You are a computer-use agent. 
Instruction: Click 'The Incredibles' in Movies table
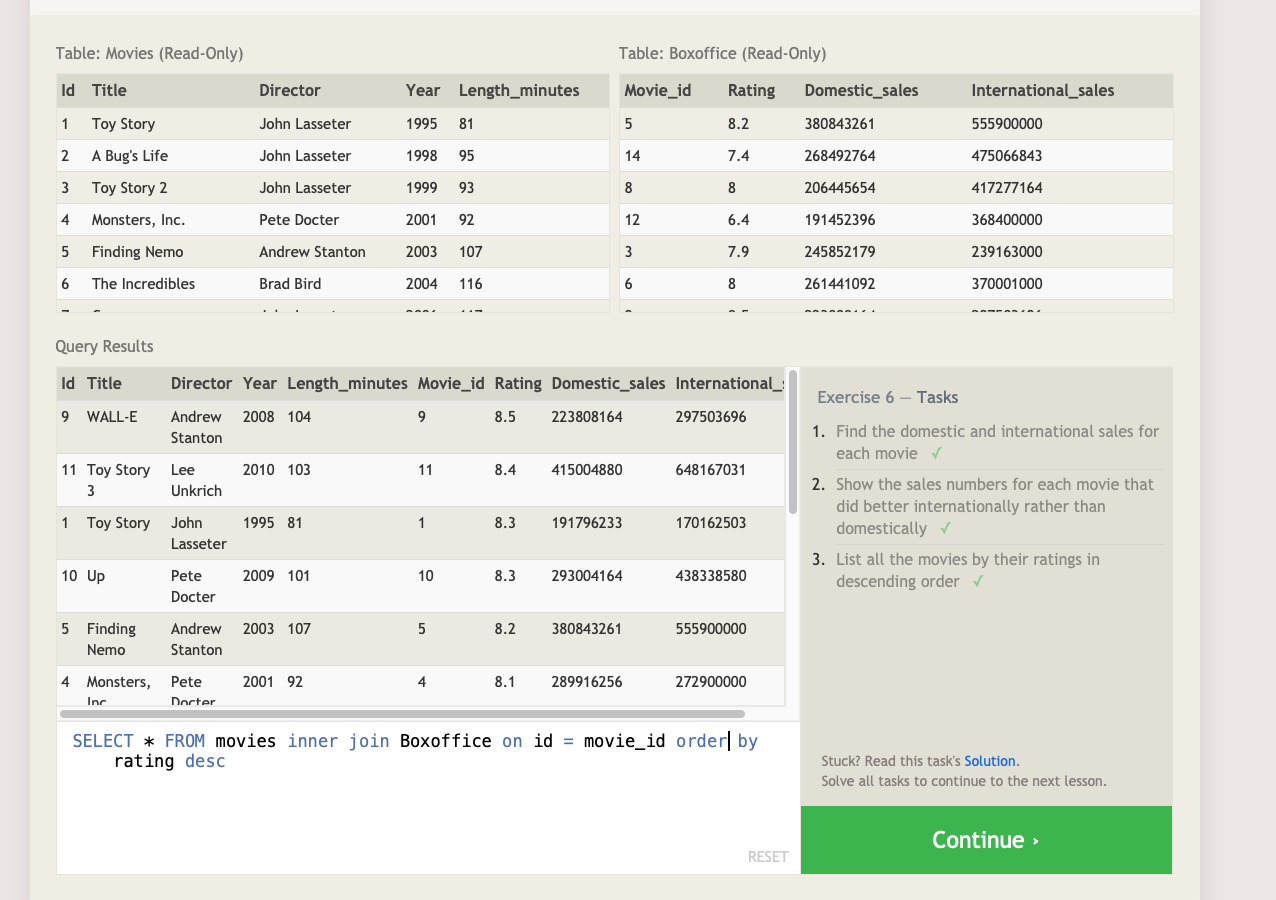[x=143, y=284]
